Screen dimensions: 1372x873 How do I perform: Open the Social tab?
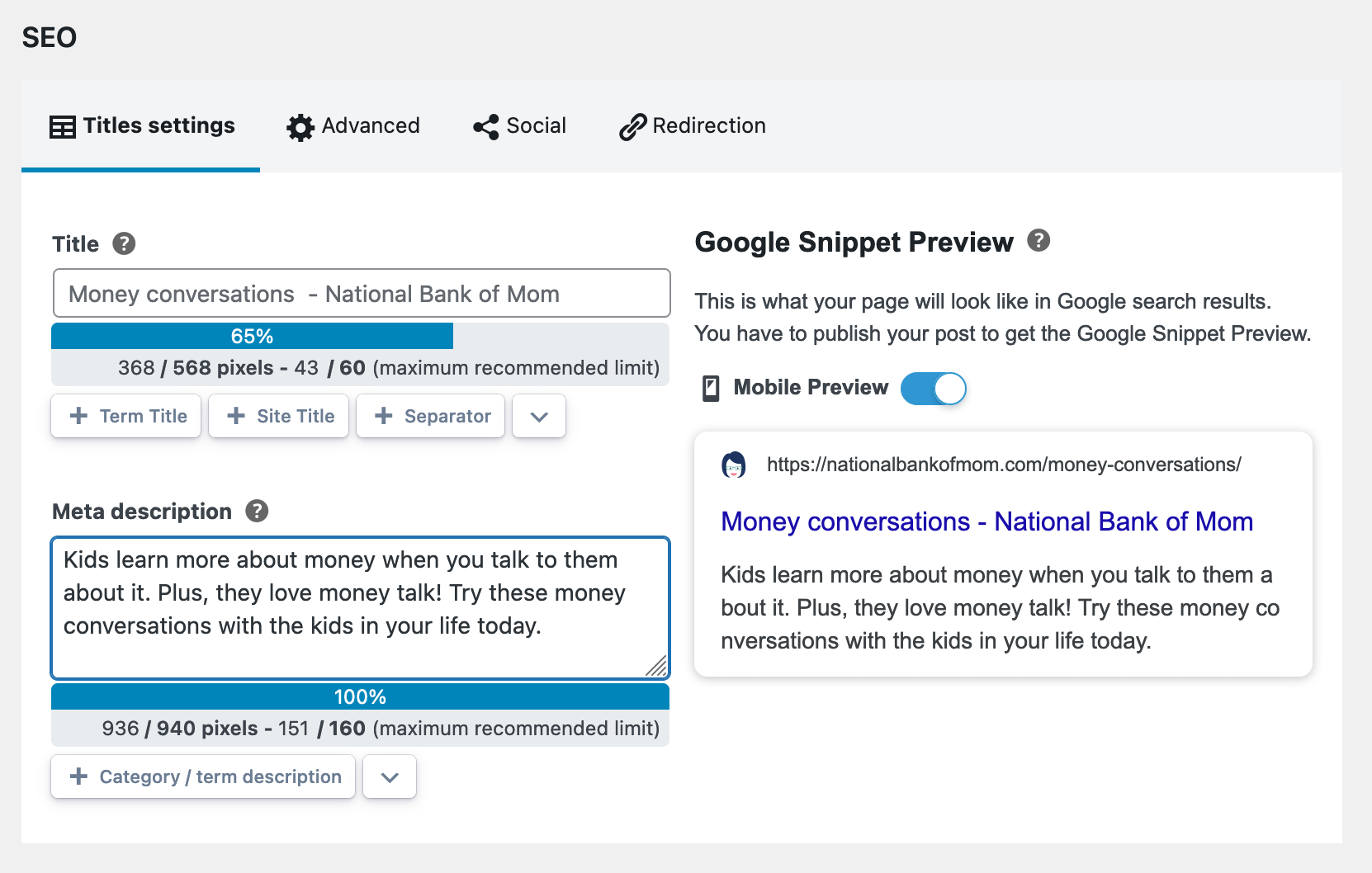[x=519, y=126]
